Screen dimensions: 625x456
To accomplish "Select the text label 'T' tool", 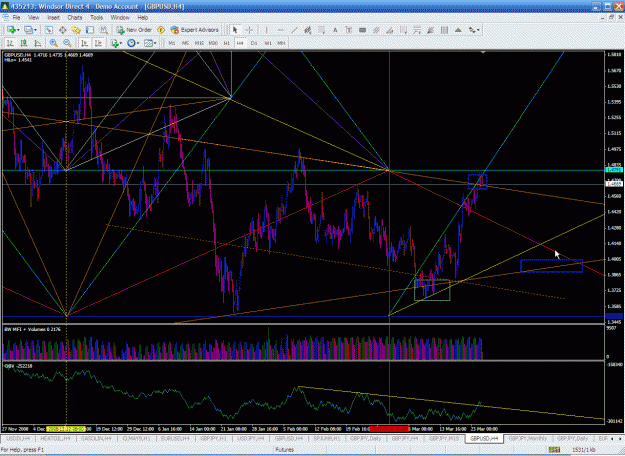I will (x=349, y=30).
